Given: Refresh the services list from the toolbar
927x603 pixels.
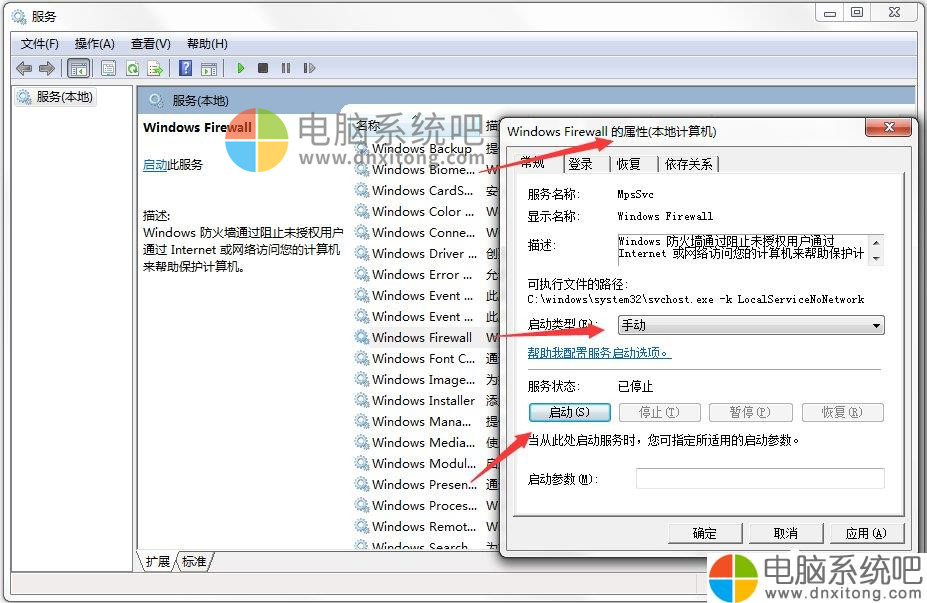Looking at the screenshot, I should [x=132, y=69].
